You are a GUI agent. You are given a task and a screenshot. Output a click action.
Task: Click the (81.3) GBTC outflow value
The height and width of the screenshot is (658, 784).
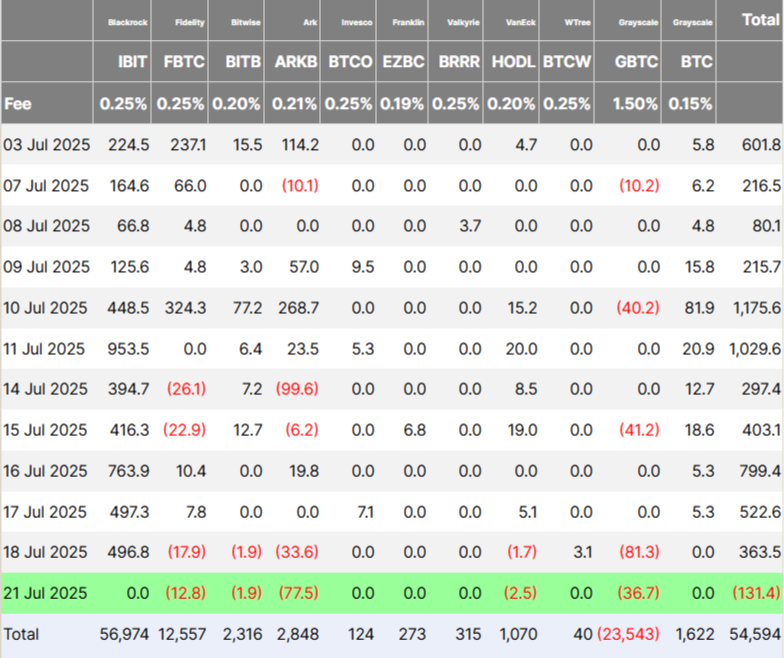pos(639,552)
